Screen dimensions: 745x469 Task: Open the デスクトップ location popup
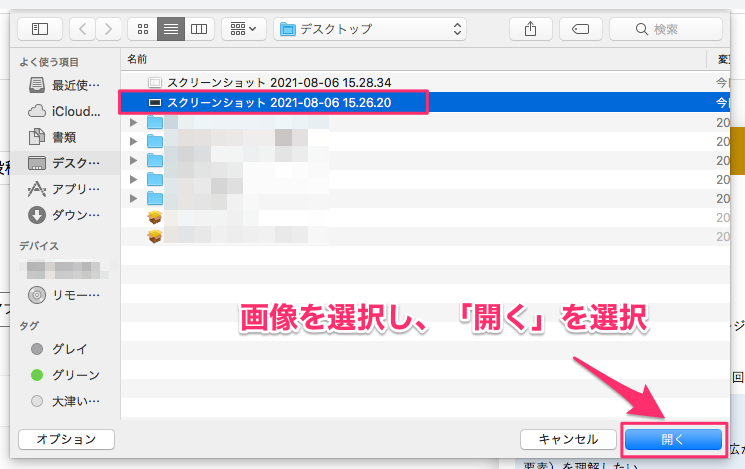tap(370, 29)
